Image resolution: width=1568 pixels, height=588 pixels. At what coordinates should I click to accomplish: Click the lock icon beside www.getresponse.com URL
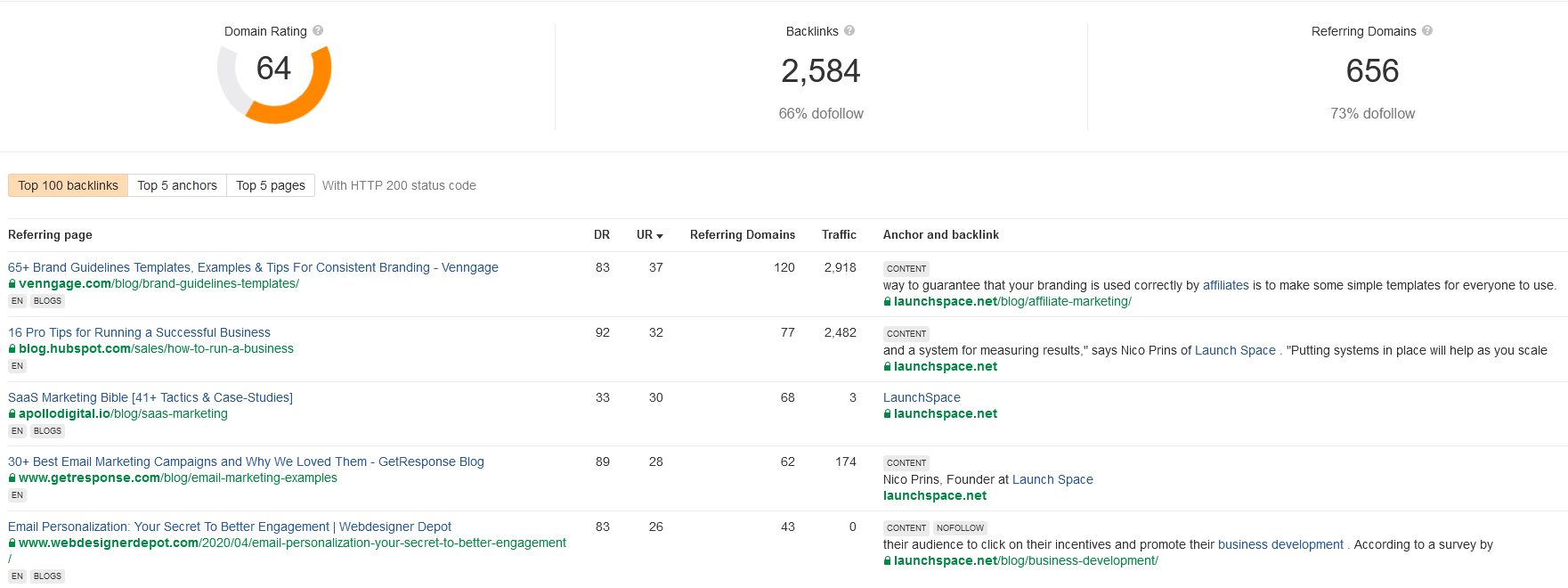12,478
